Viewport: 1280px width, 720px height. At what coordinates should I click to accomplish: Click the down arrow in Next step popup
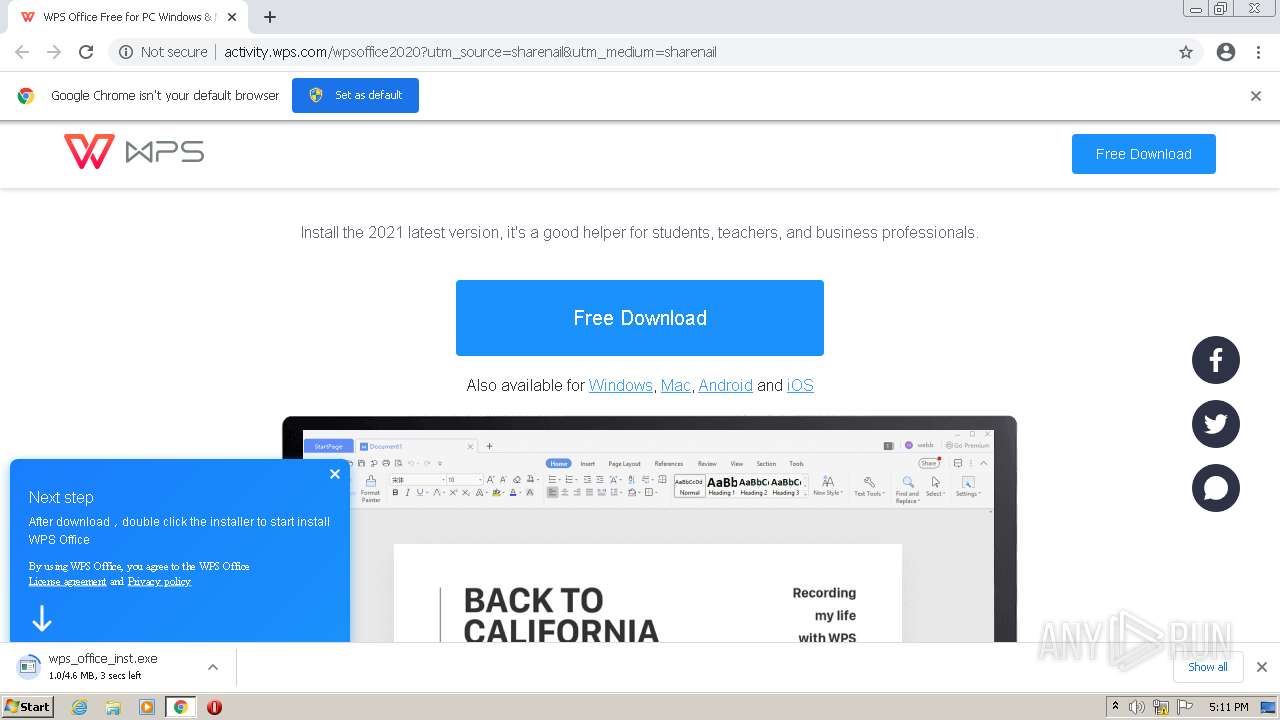tap(41, 619)
